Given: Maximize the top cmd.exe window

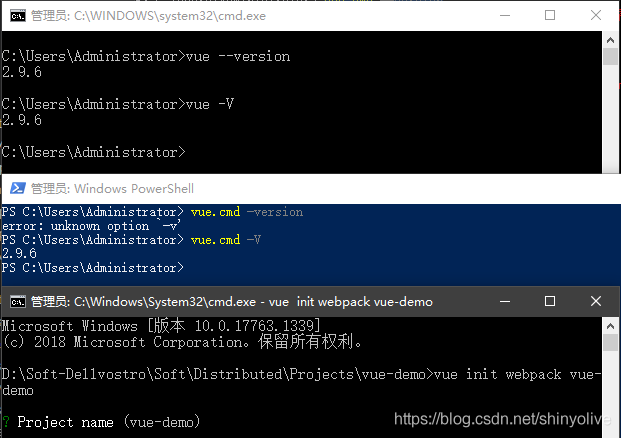Looking at the screenshot, I should 550,16.
